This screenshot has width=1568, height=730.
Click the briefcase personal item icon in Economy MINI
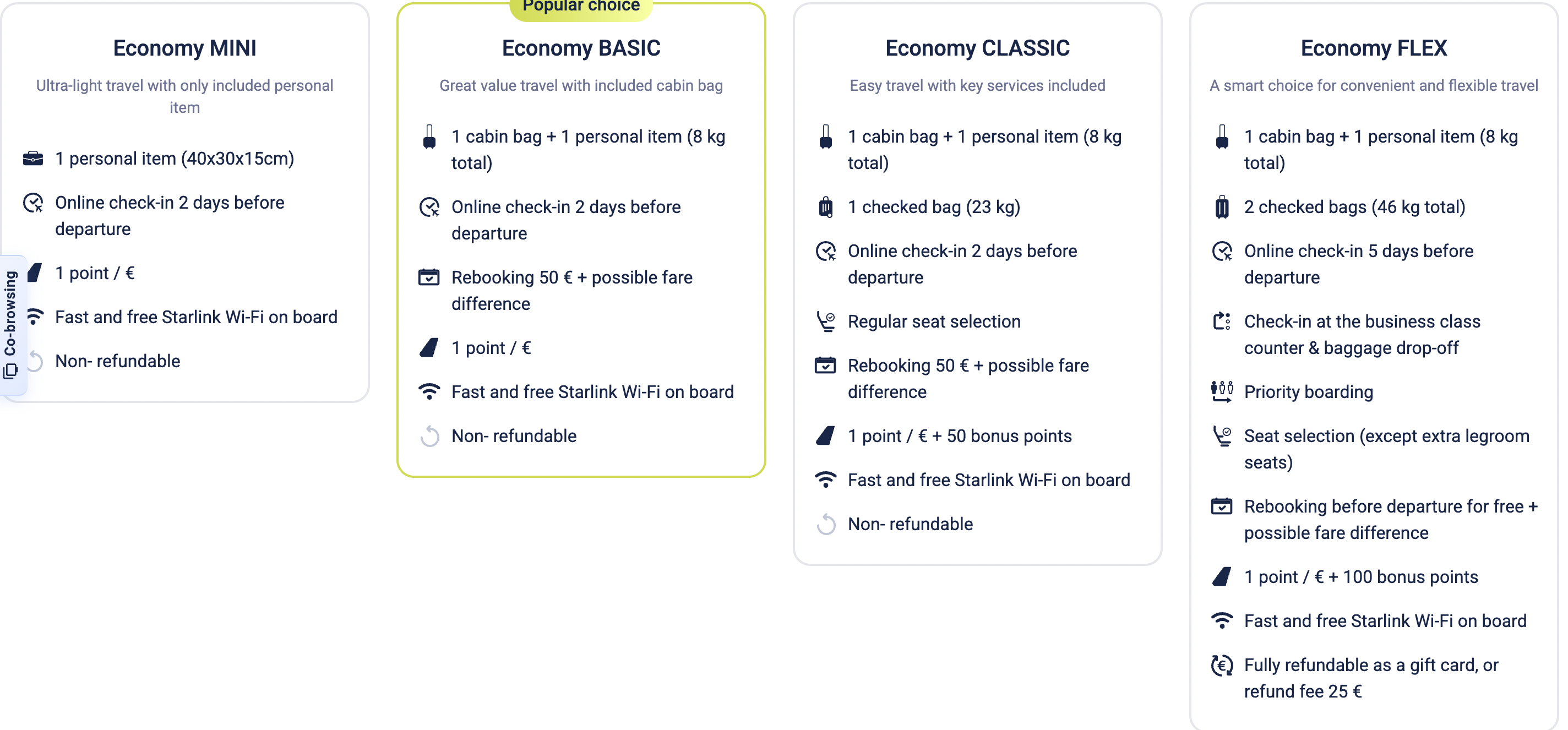coord(33,159)
